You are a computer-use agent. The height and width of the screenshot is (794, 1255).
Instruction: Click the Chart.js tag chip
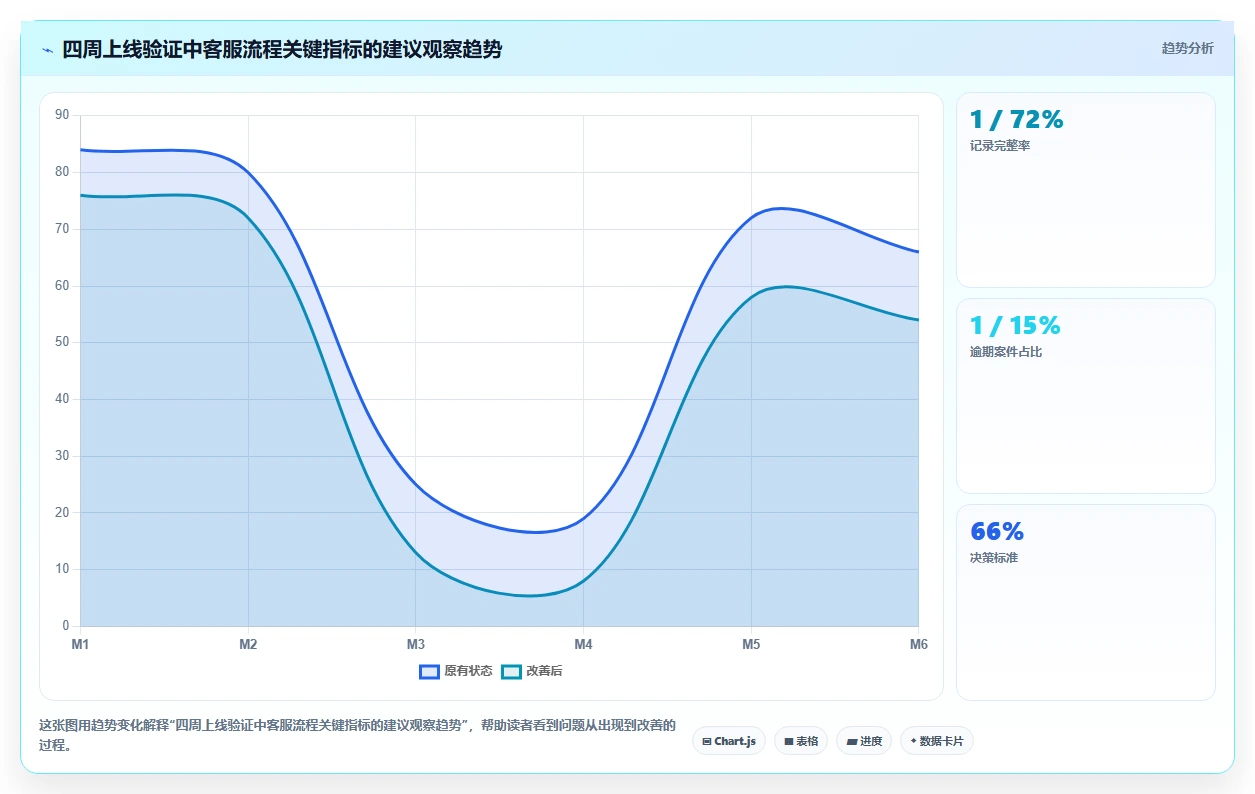point(729,741)
